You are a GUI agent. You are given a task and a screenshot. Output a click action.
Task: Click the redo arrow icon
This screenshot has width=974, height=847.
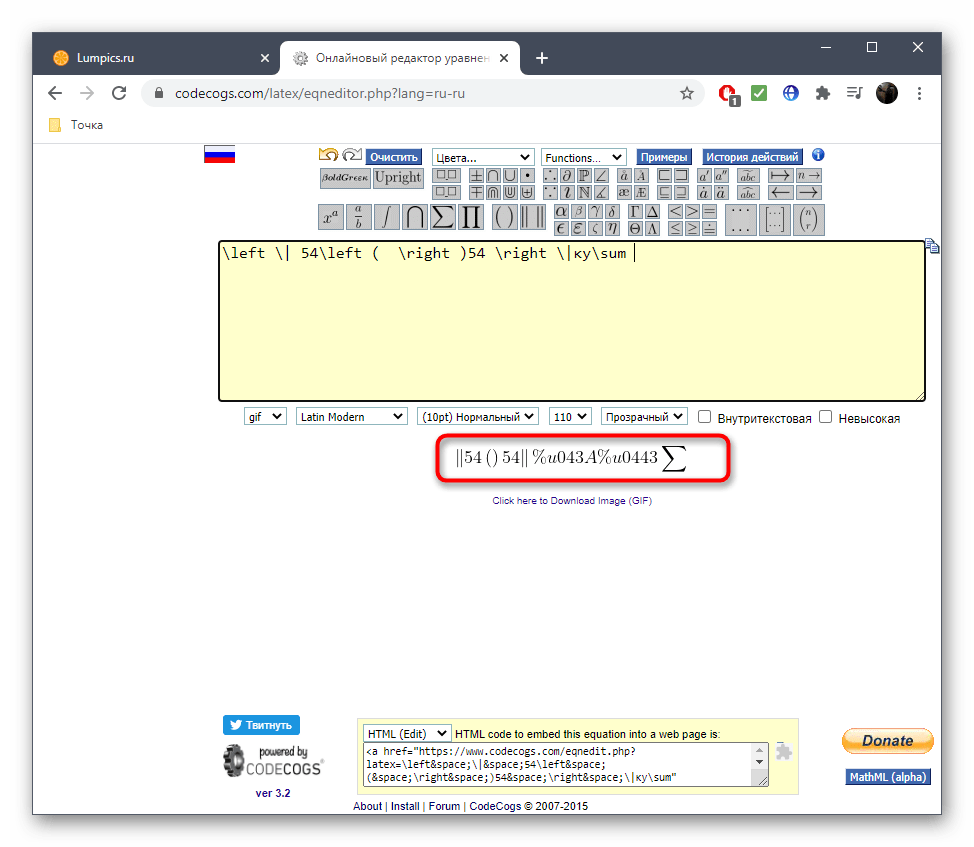point(351,155)
